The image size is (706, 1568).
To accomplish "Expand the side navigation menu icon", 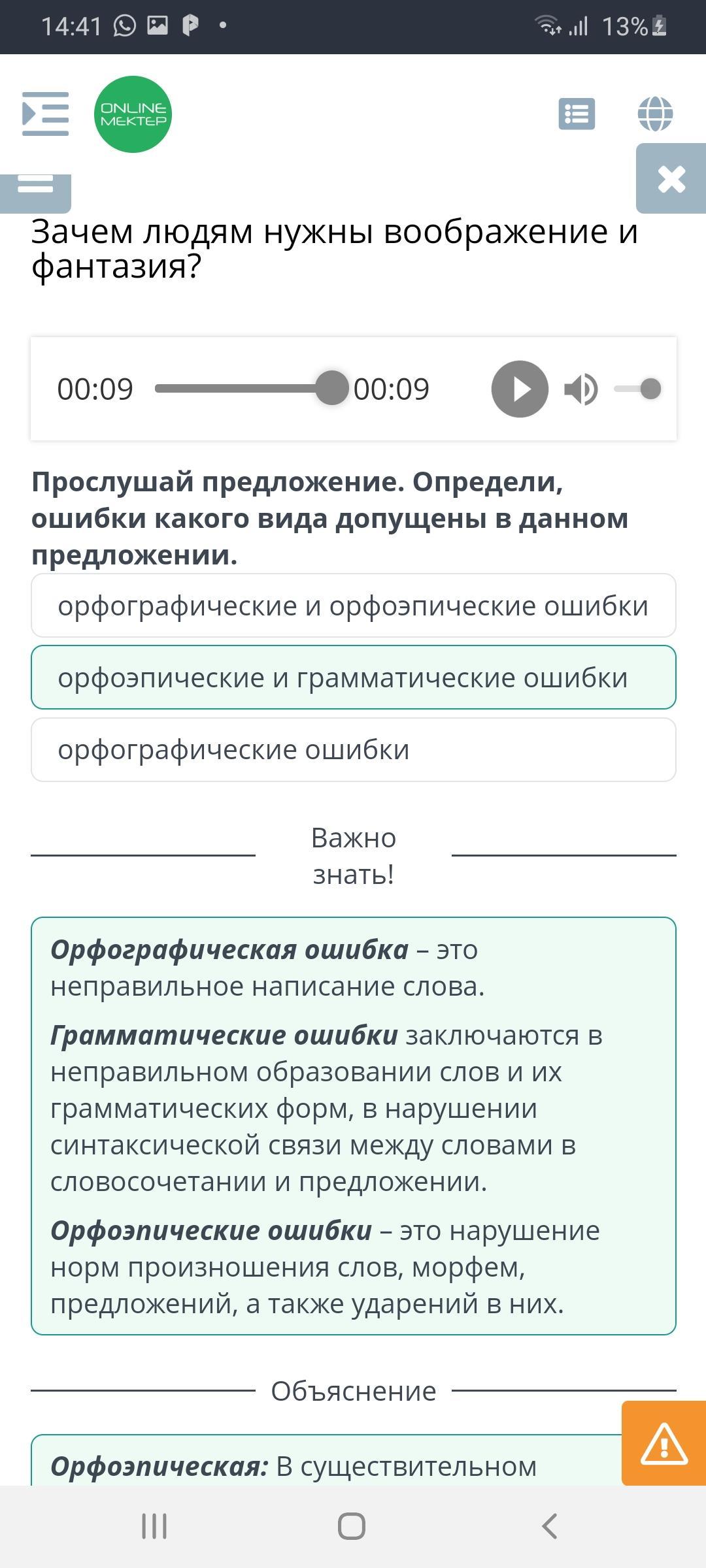I will click(45, 114).
